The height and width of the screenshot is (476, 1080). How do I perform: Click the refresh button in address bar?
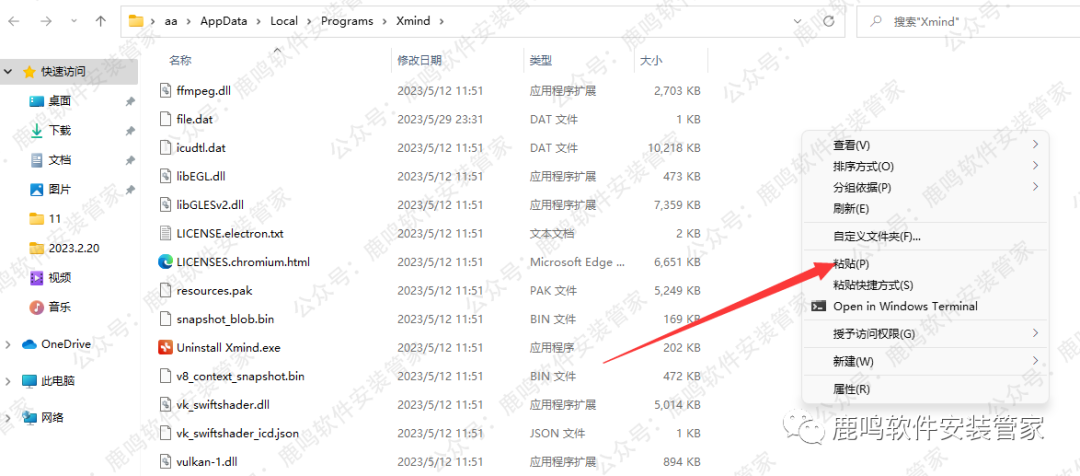(828, 20)
